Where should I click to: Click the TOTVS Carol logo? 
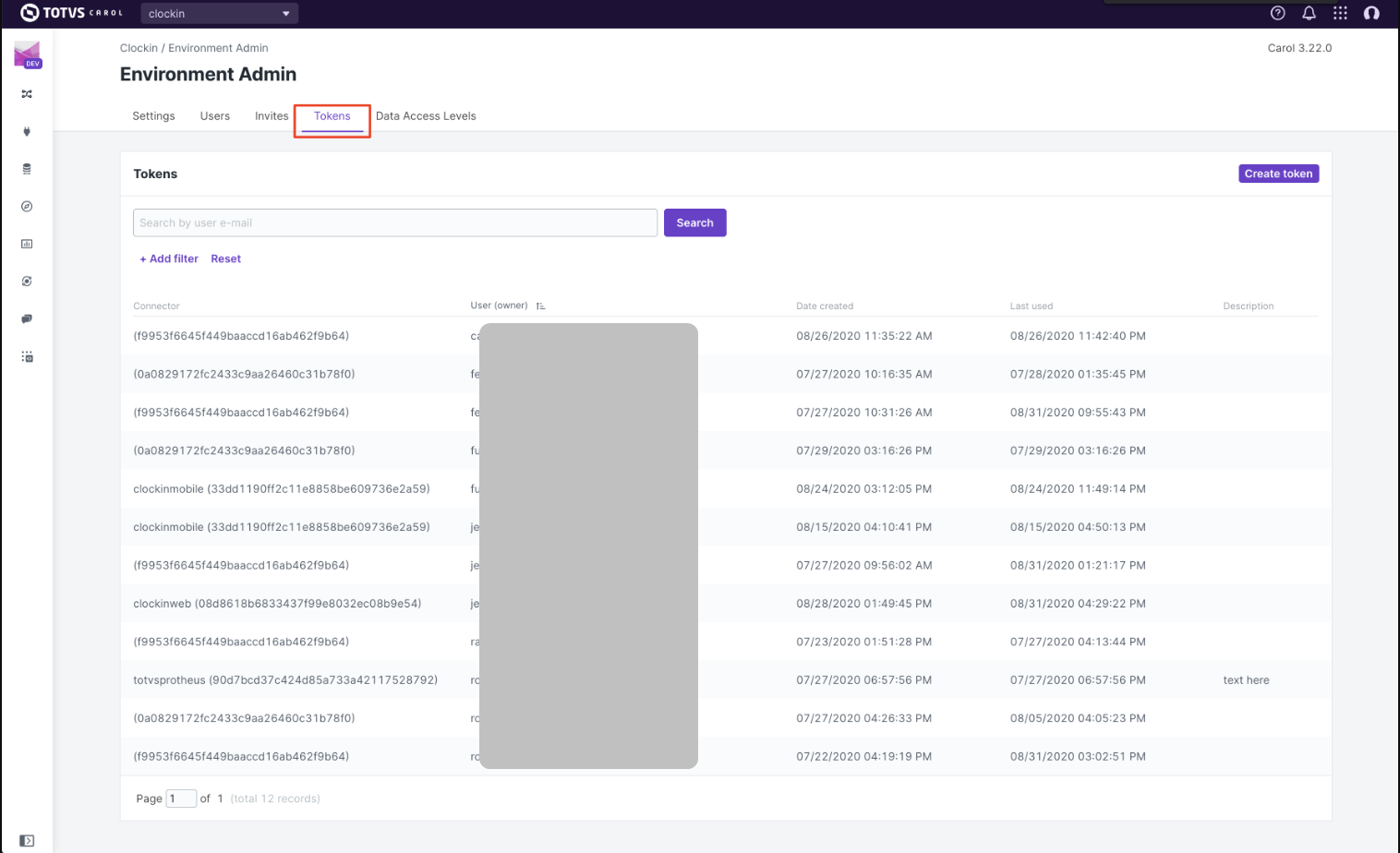pos(71,13)
